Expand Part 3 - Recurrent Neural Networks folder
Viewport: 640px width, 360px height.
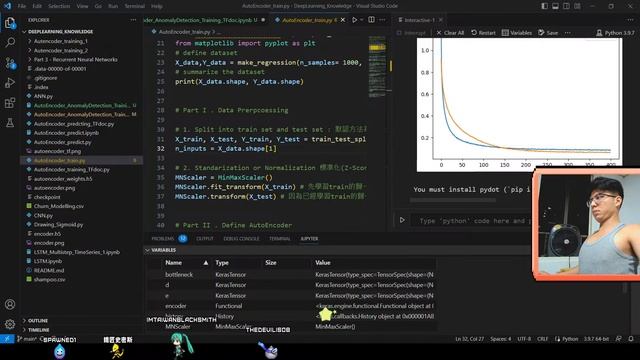pos(76,60)
